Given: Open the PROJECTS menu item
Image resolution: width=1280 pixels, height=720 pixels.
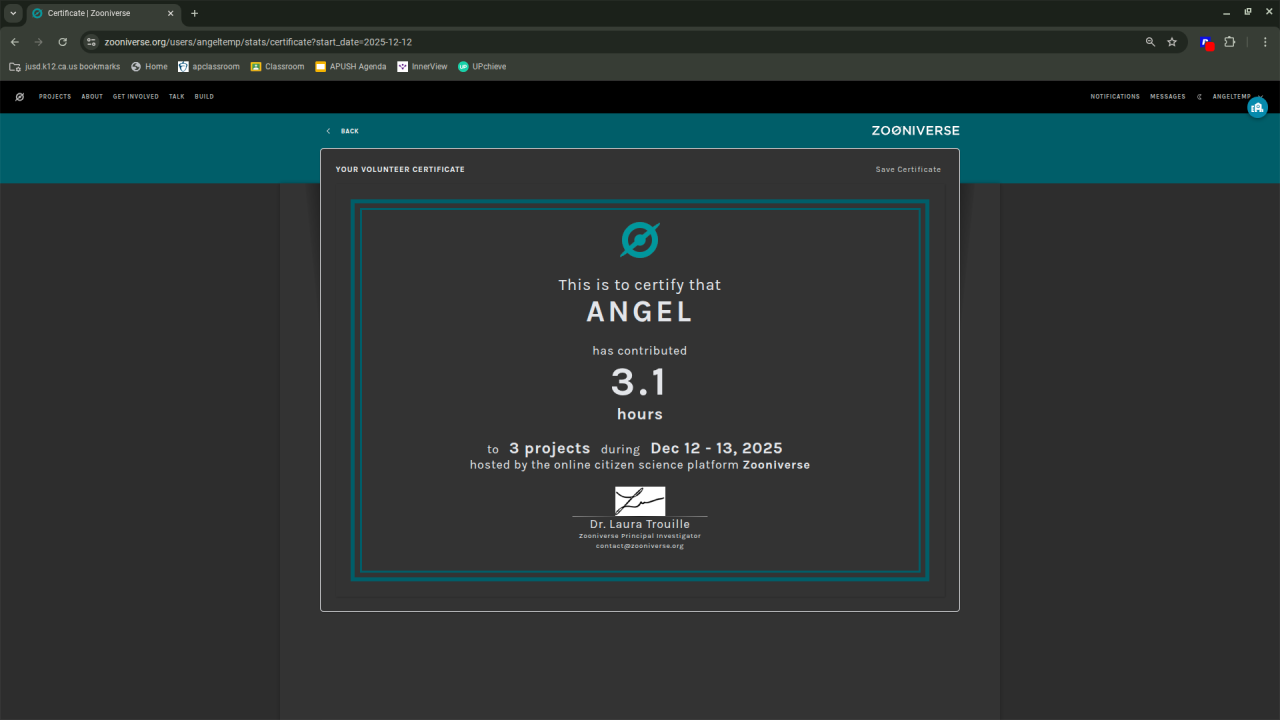Looking at the screenshot, I should 55,97.
